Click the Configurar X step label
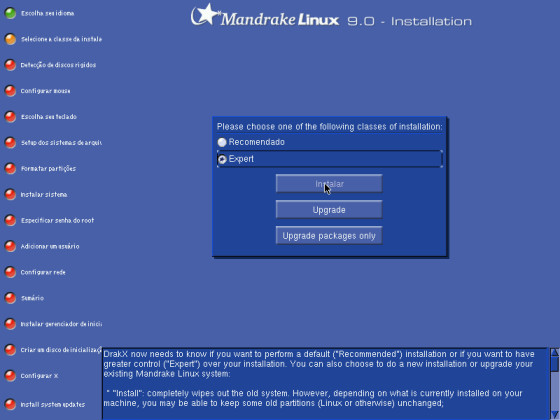This screenshot has height=420, width=560. point(39,376)
